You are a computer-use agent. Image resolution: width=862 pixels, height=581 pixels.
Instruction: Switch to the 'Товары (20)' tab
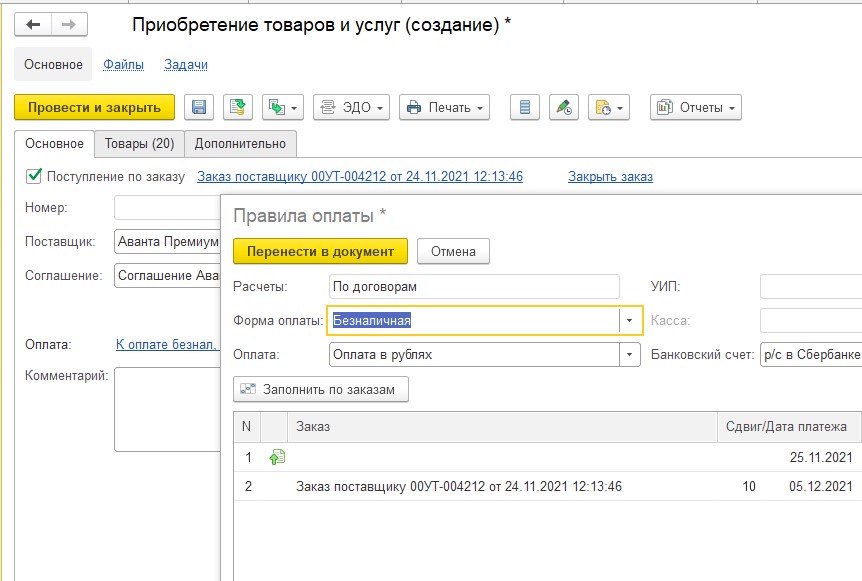(x=139, y=144)
